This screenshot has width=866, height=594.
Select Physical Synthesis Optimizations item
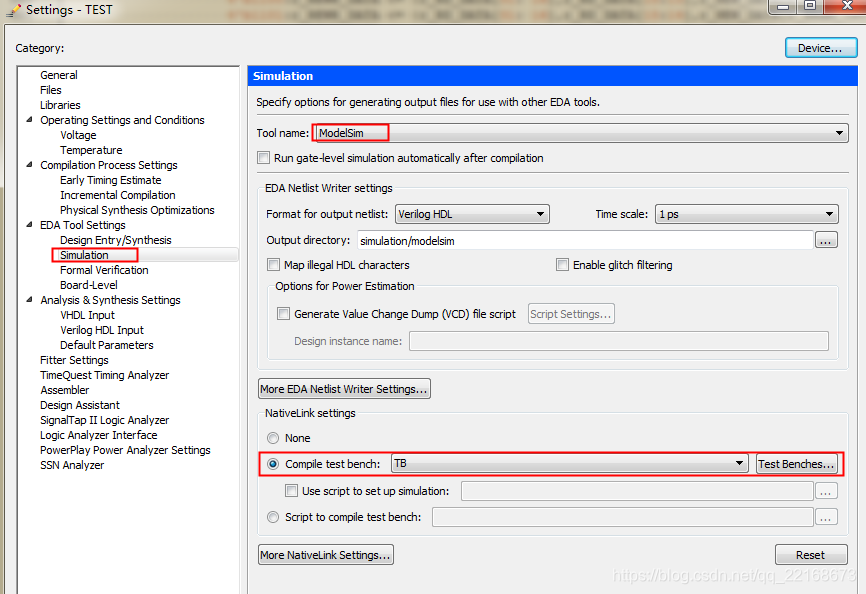[137, 210]
